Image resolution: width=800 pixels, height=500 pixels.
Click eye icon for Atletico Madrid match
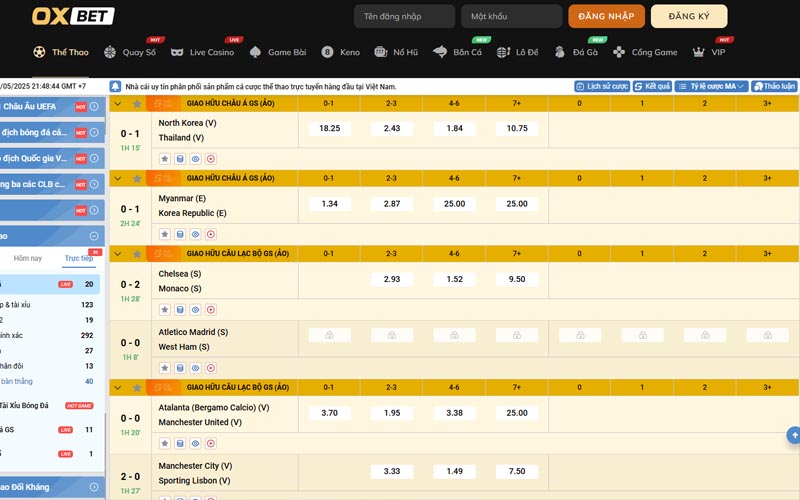point(195,368)
